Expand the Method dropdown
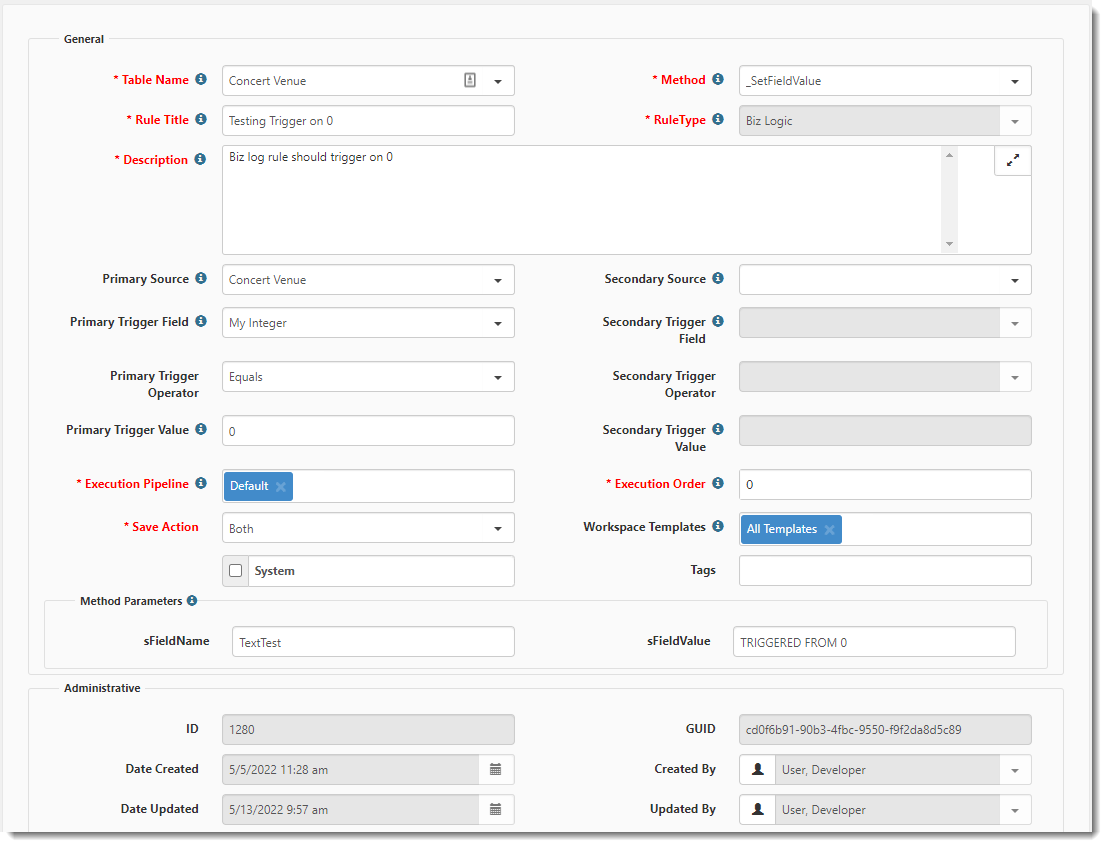 1014,81
